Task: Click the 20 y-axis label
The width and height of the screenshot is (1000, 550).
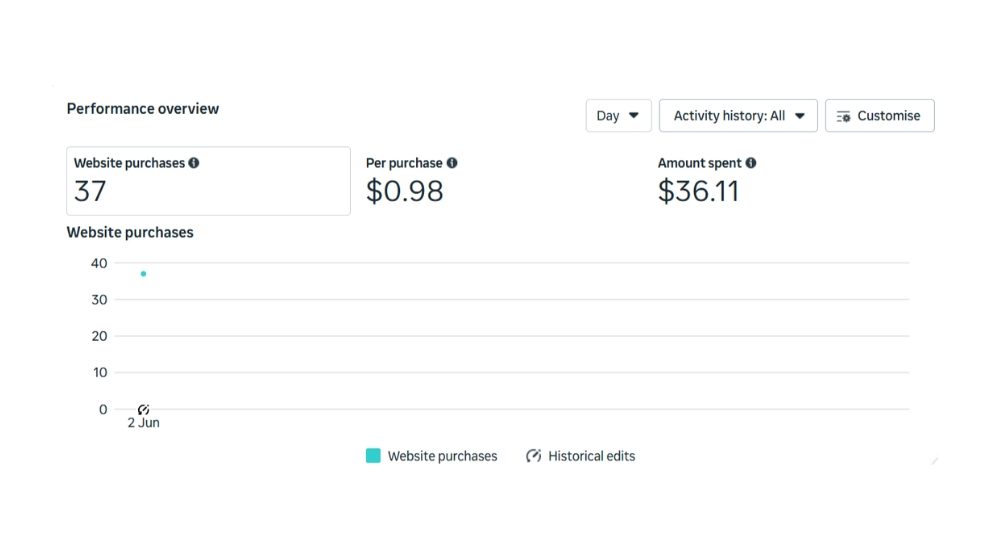Action: point(99,336)
